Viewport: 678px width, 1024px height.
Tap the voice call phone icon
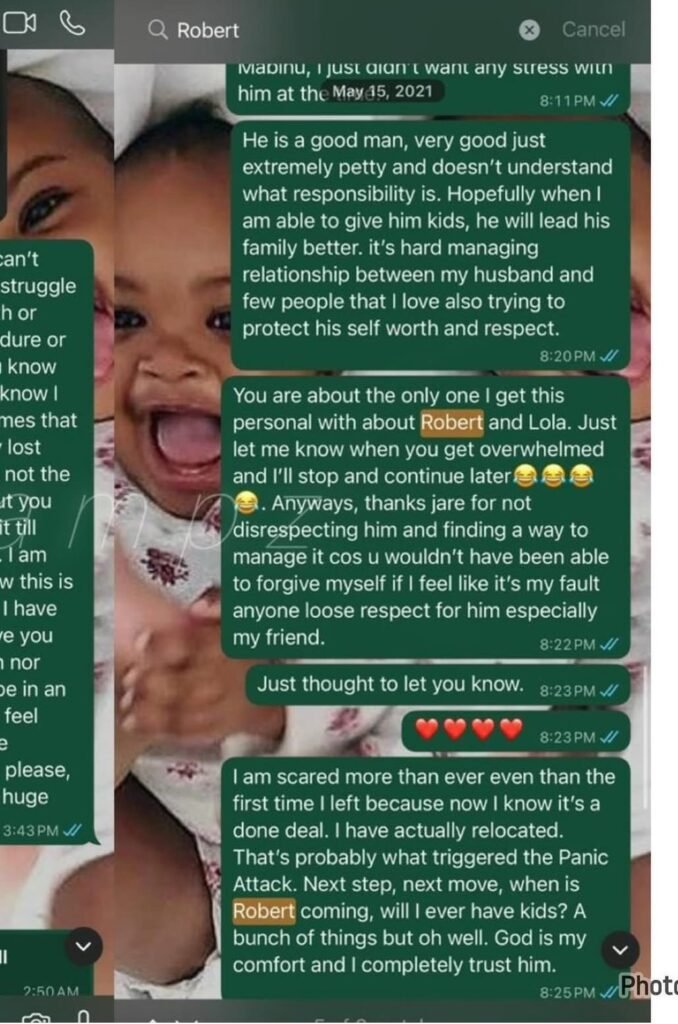72,24
